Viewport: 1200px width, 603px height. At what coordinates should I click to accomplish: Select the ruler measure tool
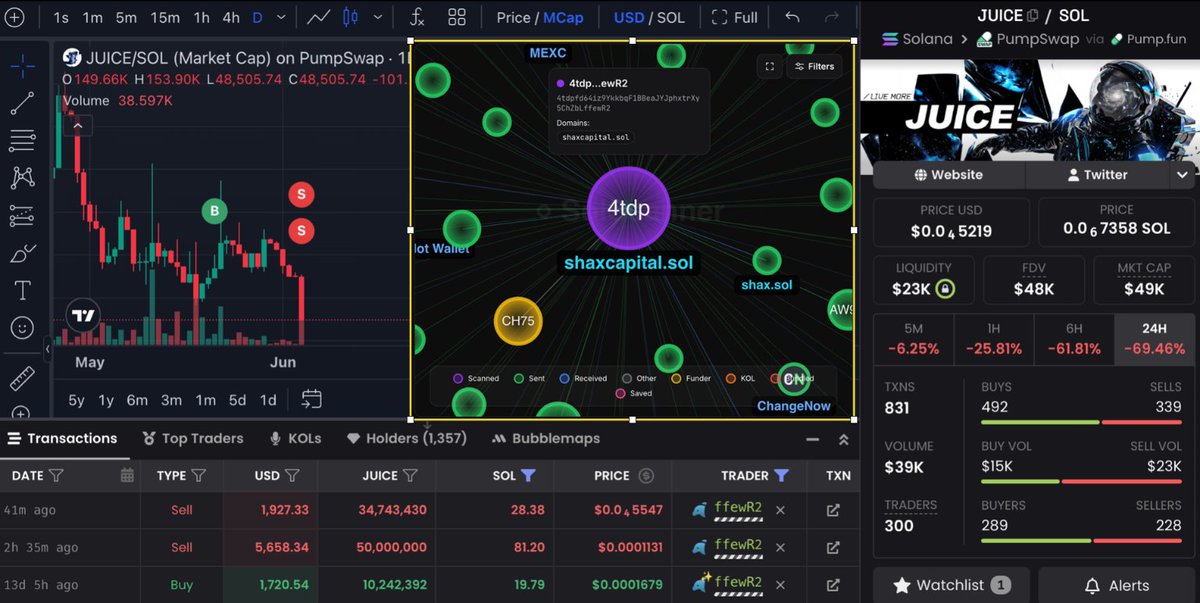[x=22, y=379]
